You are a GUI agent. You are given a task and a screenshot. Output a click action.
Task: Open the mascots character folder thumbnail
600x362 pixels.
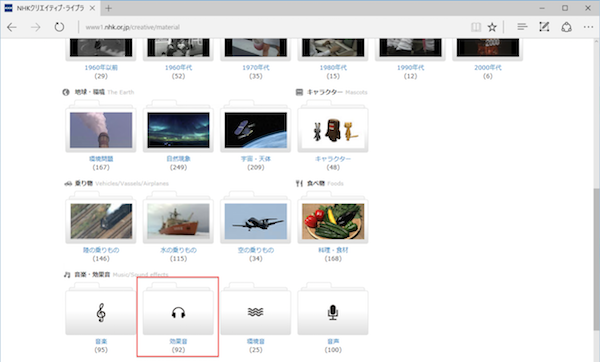point(333,130)
